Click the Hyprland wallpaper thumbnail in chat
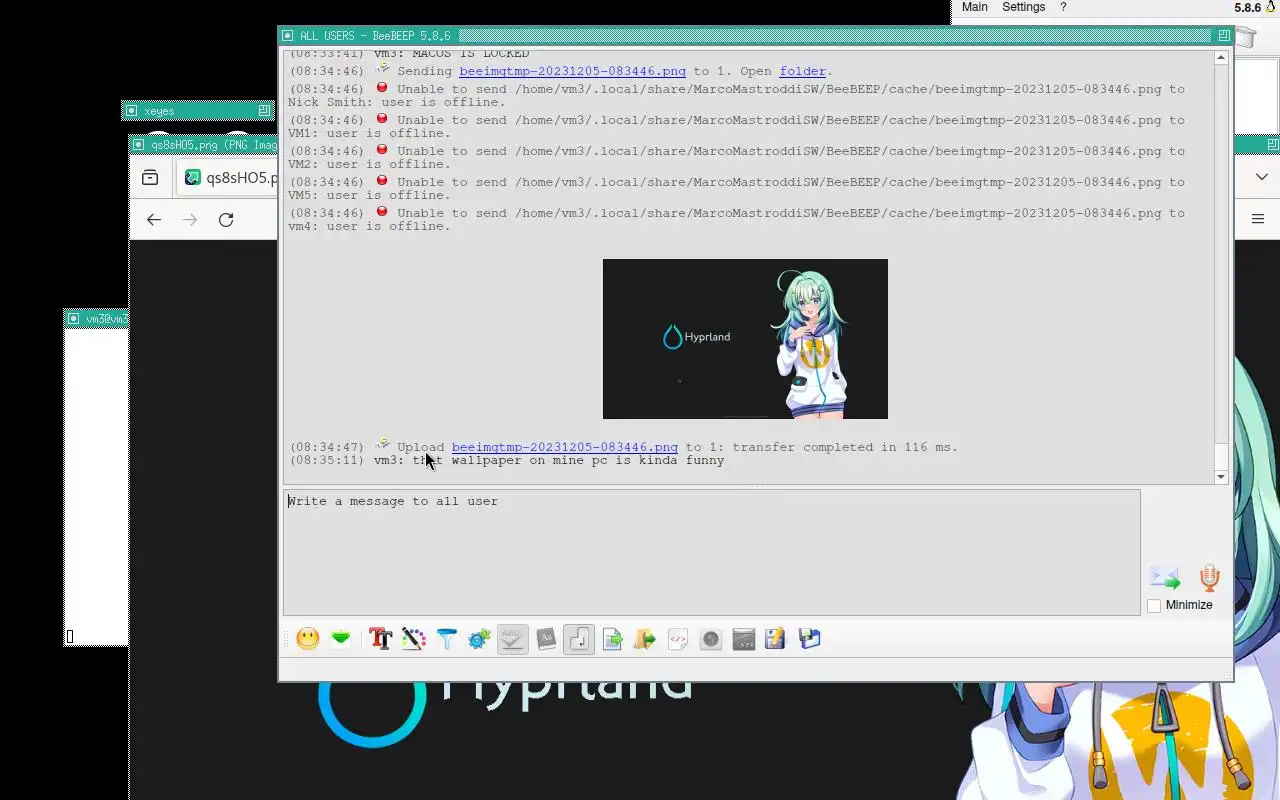This screenshot has width=1280, height=800. click(x=745, y=339)
